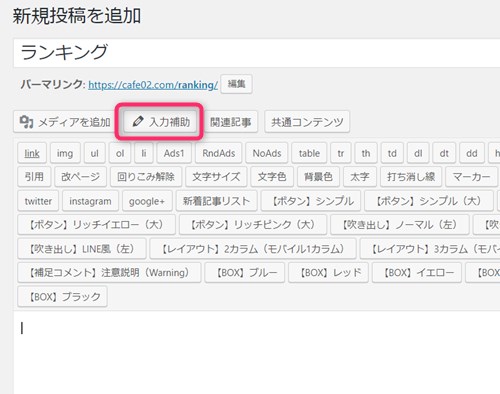500x394 pixels.
Task: Insert a dl tag
Action: (x=418, y=153)
